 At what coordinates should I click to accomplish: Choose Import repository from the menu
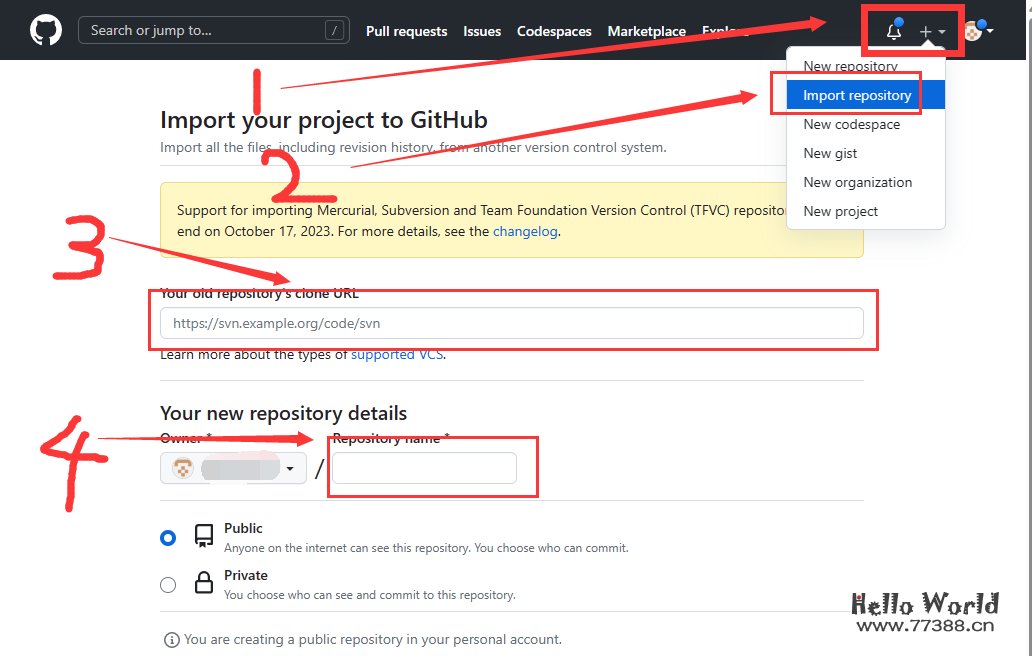pyautogui.click(x=857, y=96)
